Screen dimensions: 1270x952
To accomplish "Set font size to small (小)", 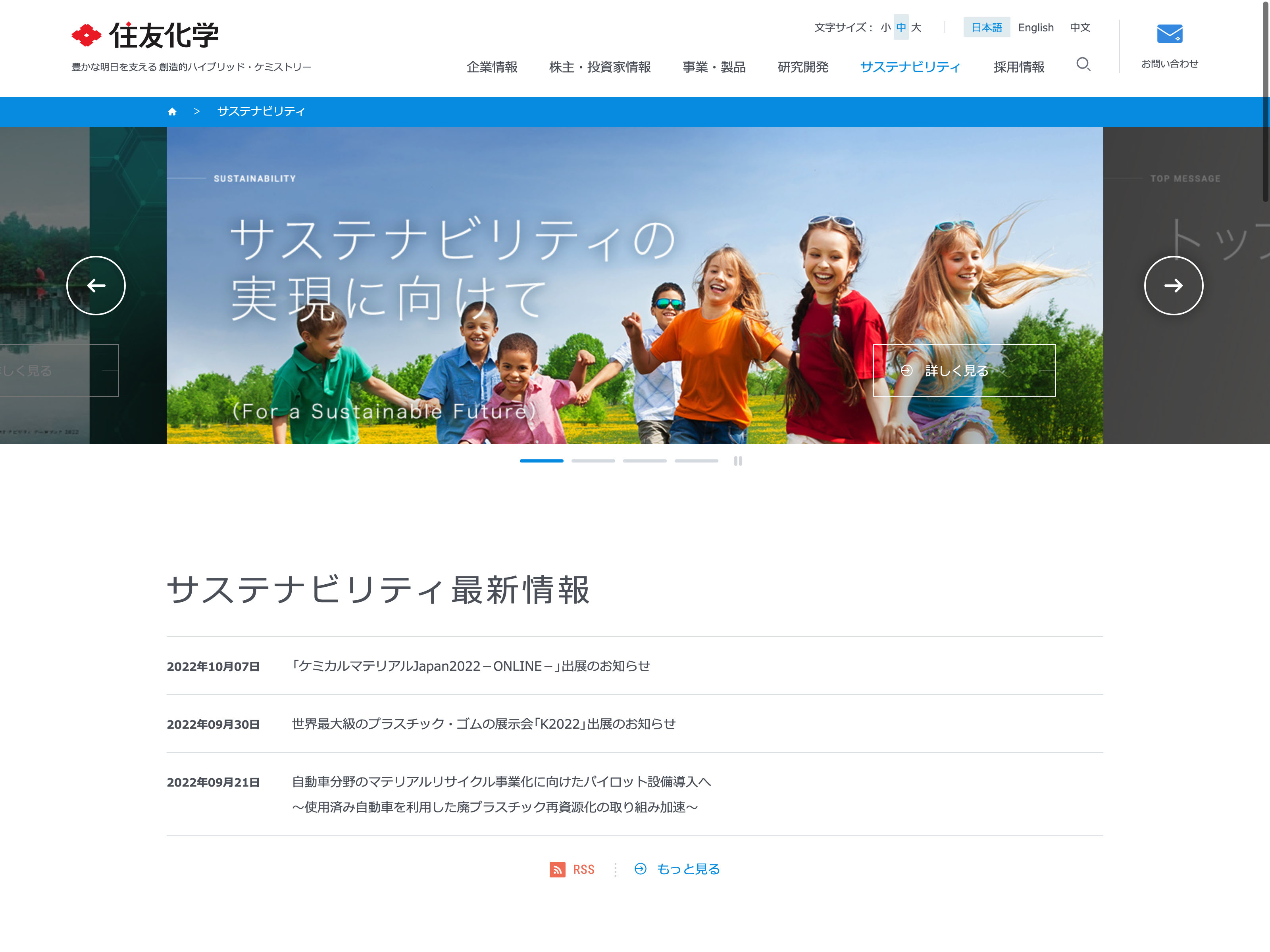I will [885, 27].
